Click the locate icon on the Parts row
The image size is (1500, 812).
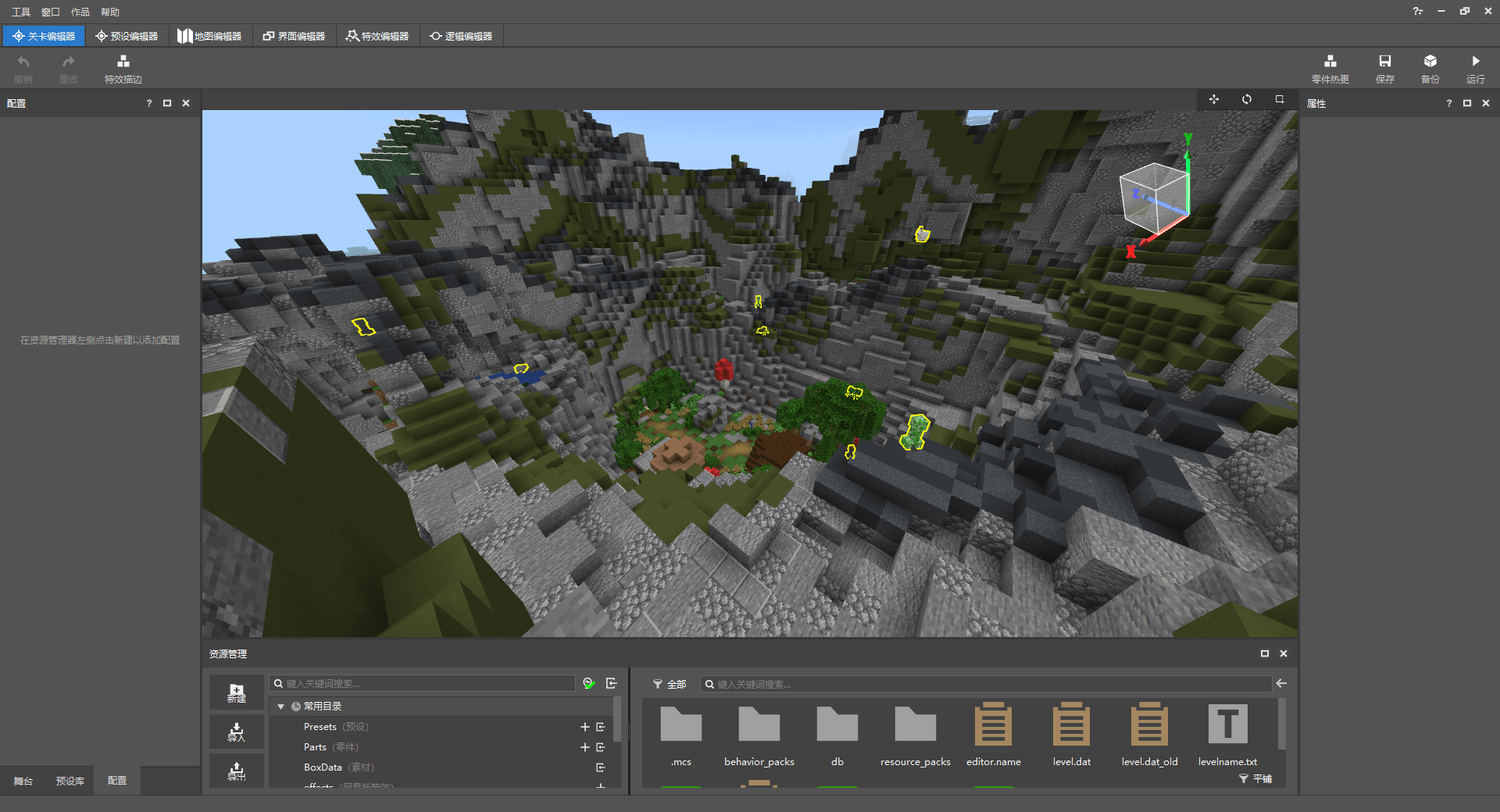[x=601, y=747]
